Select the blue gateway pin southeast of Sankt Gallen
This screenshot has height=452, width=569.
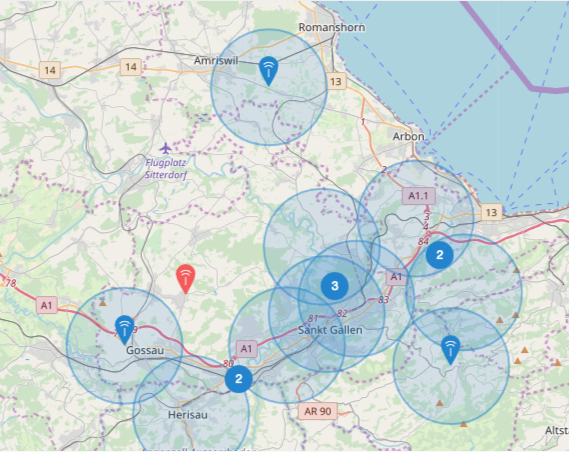[450, 350]
